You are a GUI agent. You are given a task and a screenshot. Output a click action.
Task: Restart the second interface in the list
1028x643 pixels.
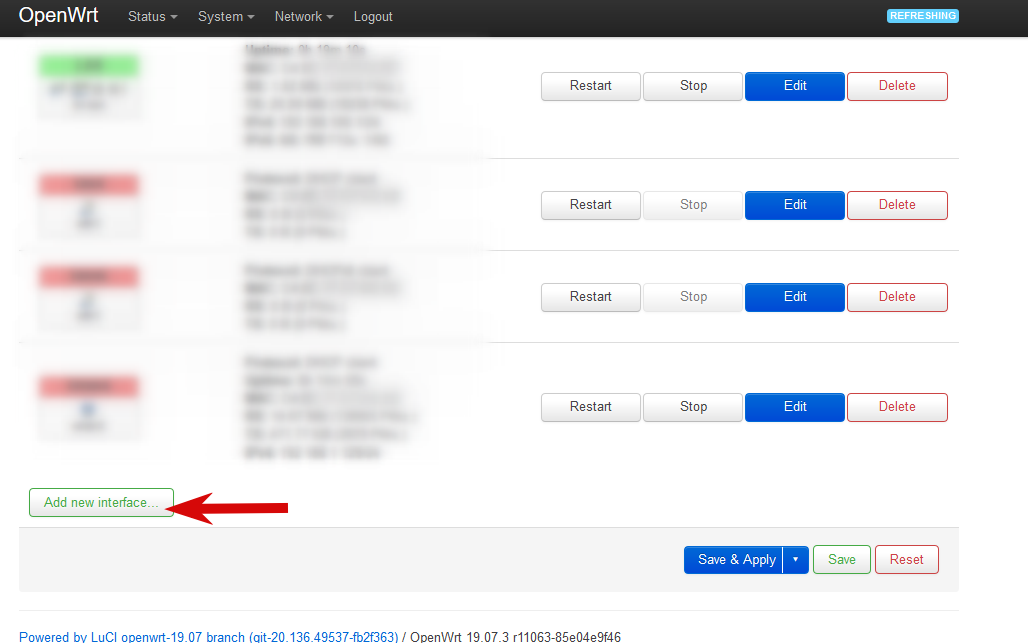pyautogui.click(x=590, y=205)
